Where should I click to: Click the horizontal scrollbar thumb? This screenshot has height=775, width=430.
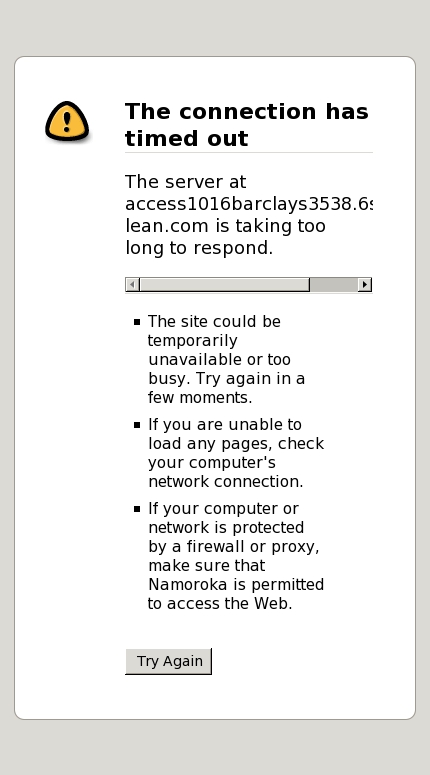pos(224,285)
